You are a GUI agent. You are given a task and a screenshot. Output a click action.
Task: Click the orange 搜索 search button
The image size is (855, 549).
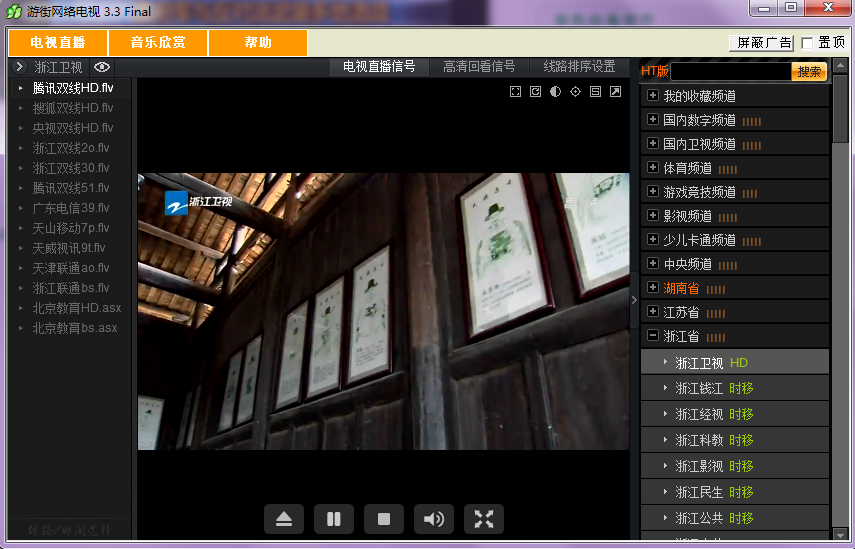[809, 71]
